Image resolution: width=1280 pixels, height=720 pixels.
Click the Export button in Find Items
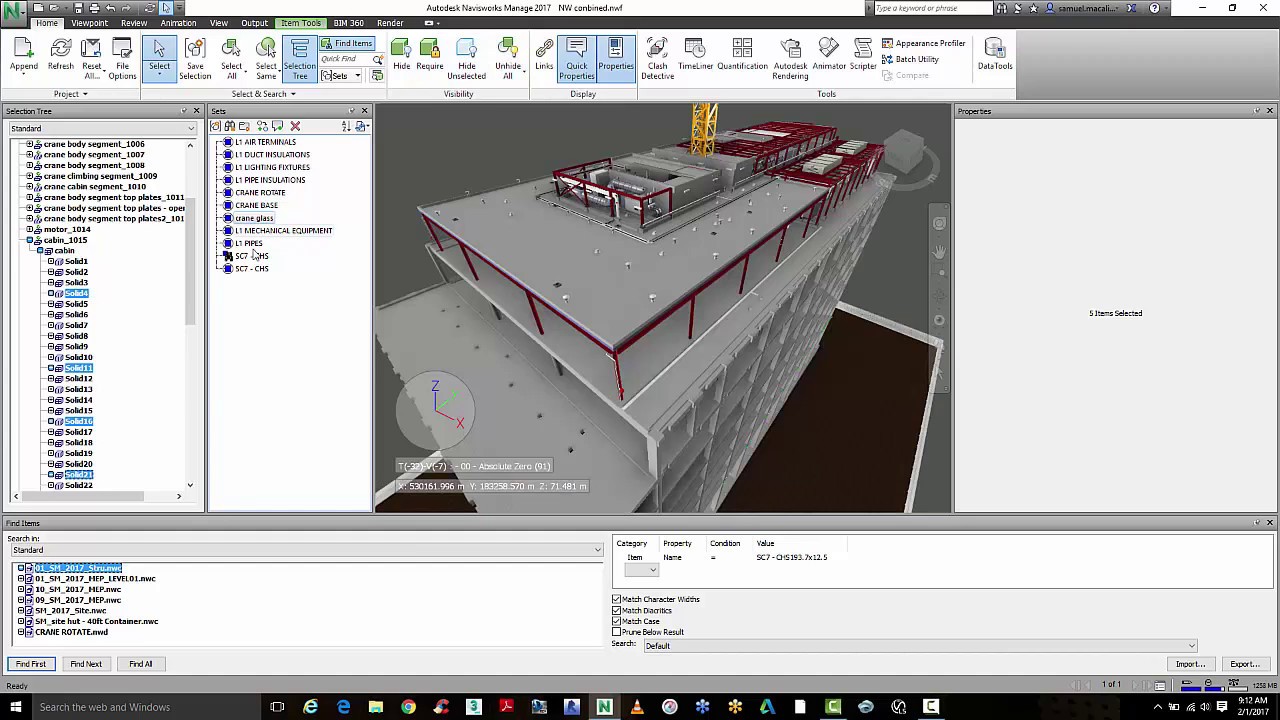pyautogui.click(x=1244, y=663)
